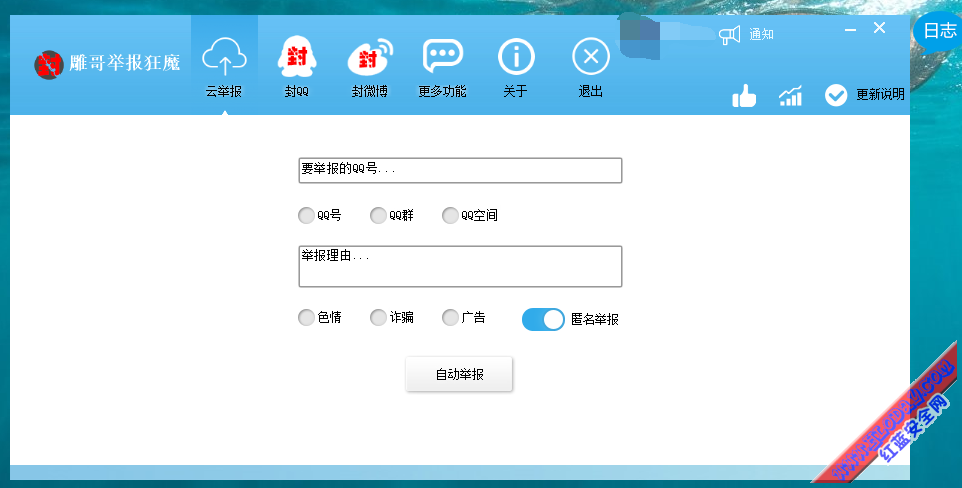The image size is (962, 488).
Task: Choose 色情 as report reason
Action: (306, 317)
